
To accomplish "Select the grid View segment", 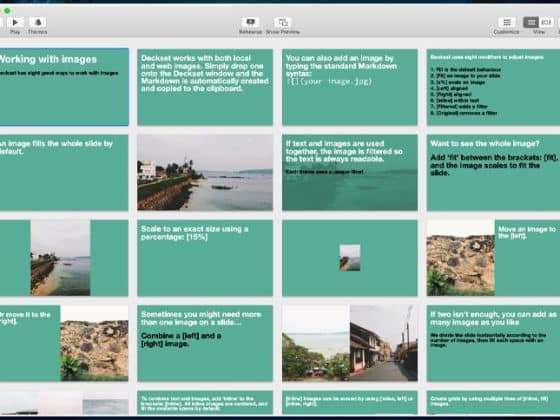I will pos(531,22).
